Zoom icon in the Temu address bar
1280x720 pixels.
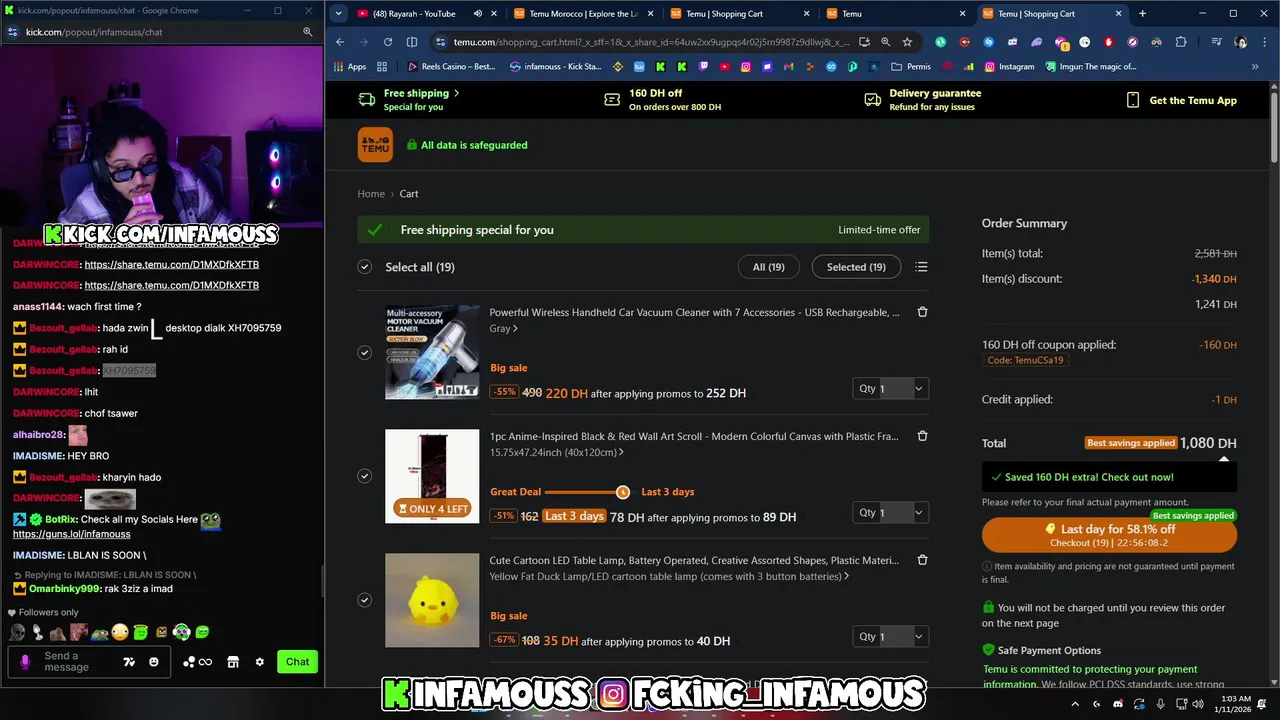tap(885, 42)
